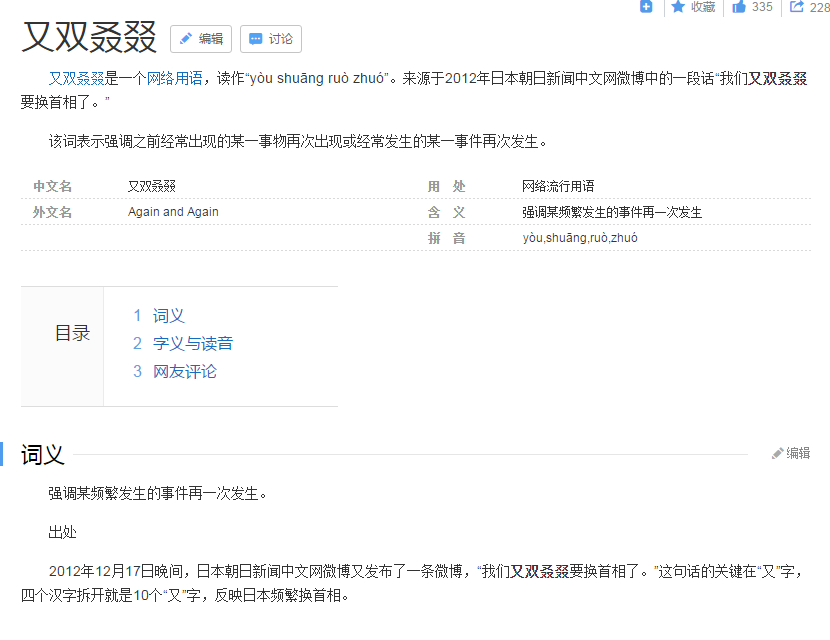Click the like count 335

coord(762,7)
